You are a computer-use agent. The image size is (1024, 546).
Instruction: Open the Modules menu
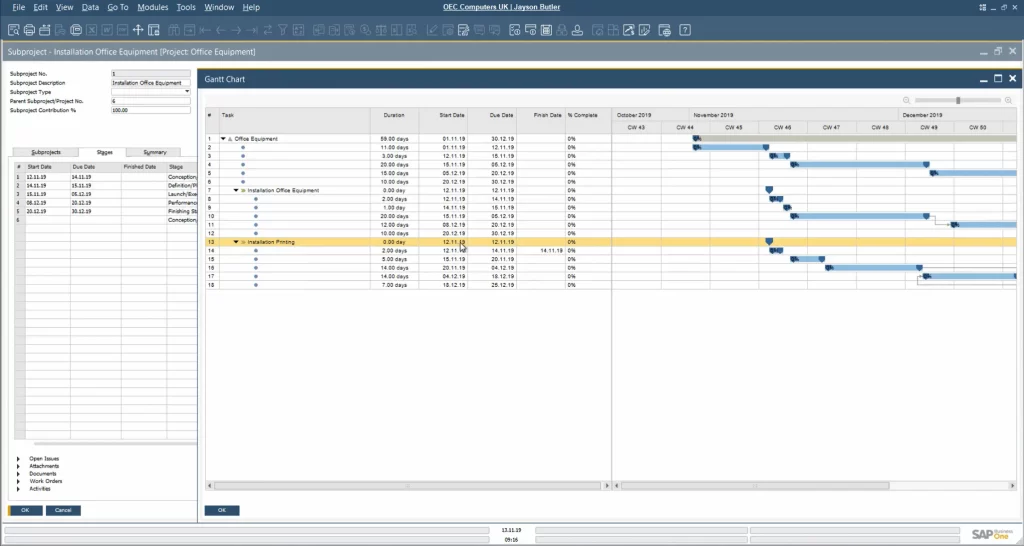152,7
